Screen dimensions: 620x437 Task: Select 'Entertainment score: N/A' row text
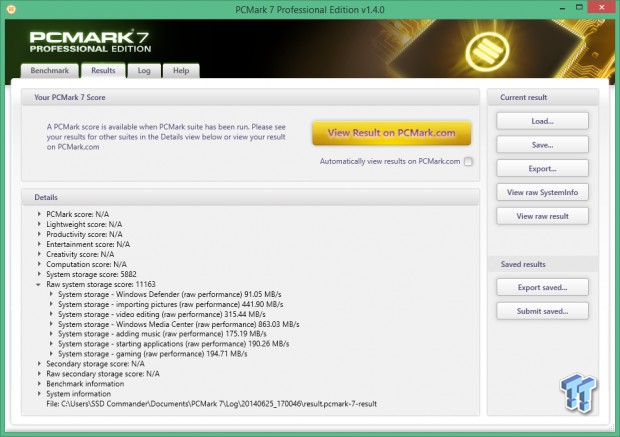[x=88, y=244]
